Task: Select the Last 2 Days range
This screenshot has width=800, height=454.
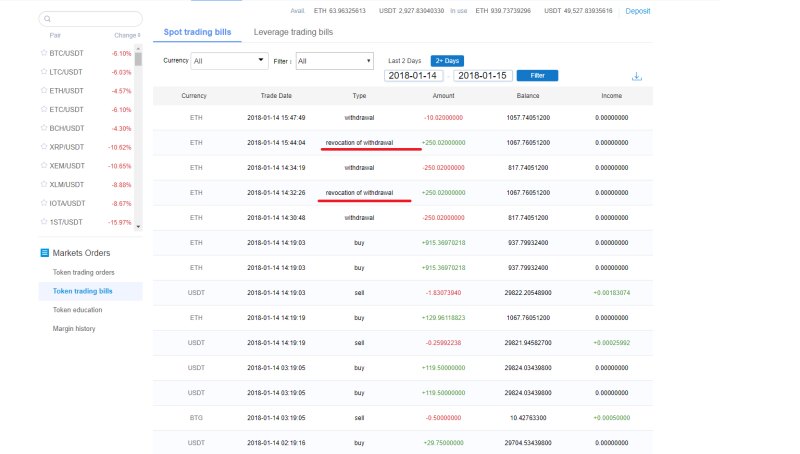Action: pos(406,61)
